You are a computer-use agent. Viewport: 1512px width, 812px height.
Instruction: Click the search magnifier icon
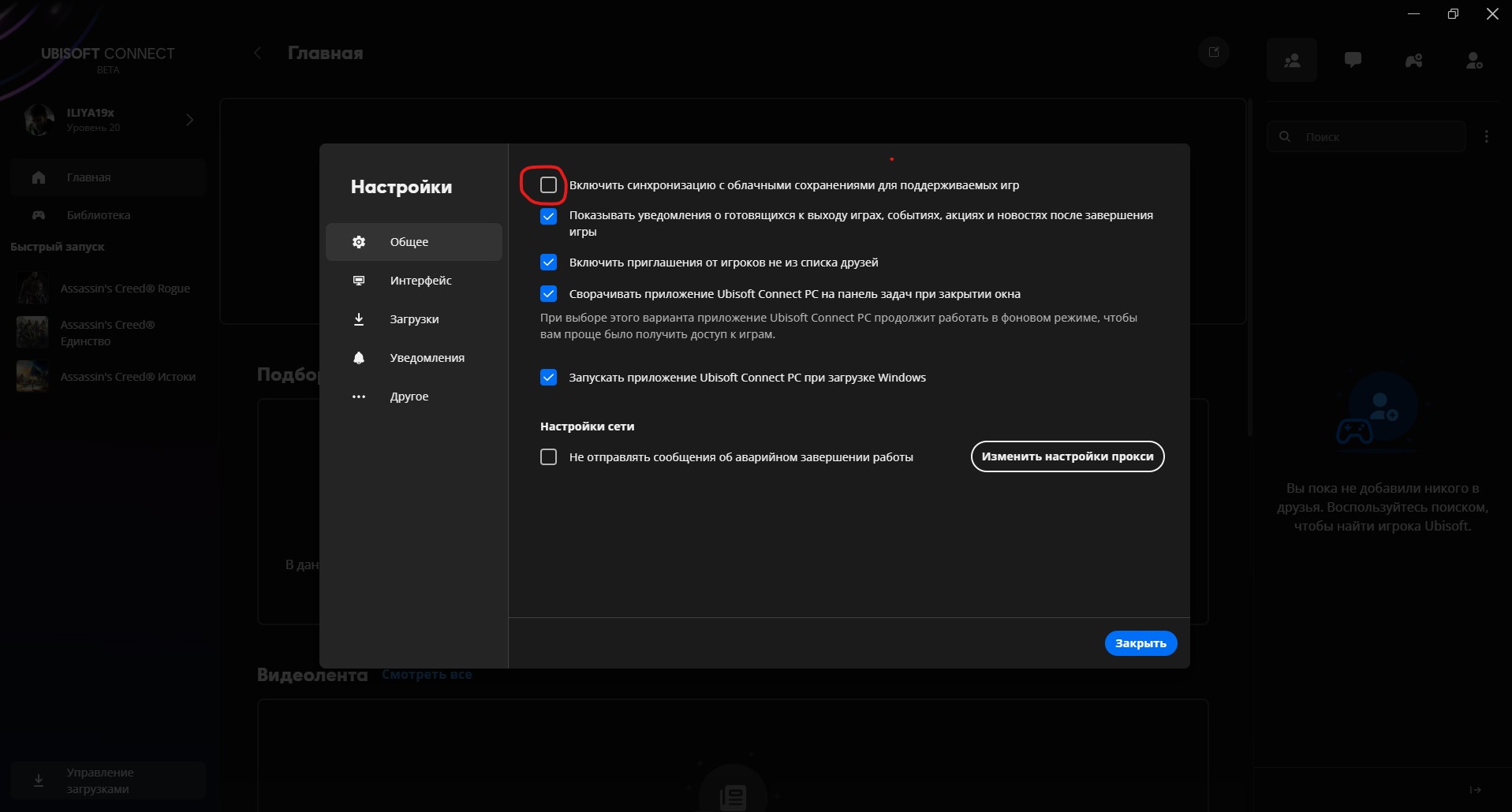click(x=1285, y=136)
